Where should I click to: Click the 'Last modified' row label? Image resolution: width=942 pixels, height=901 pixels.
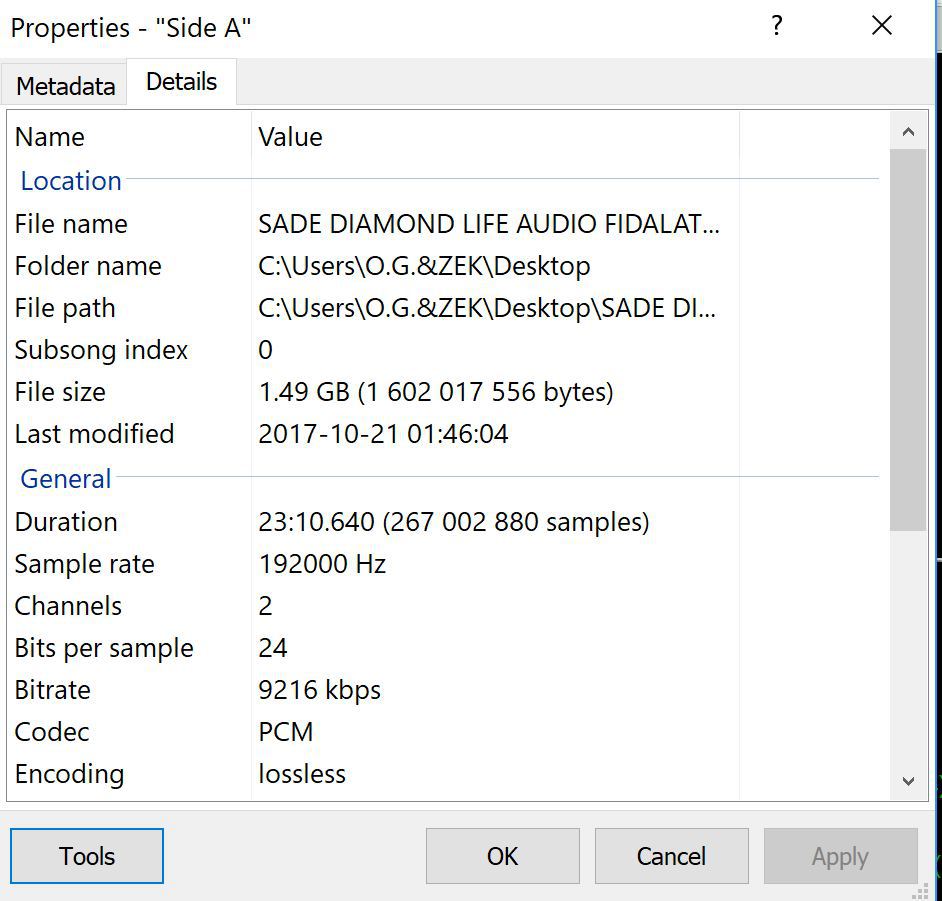[94, 434]
